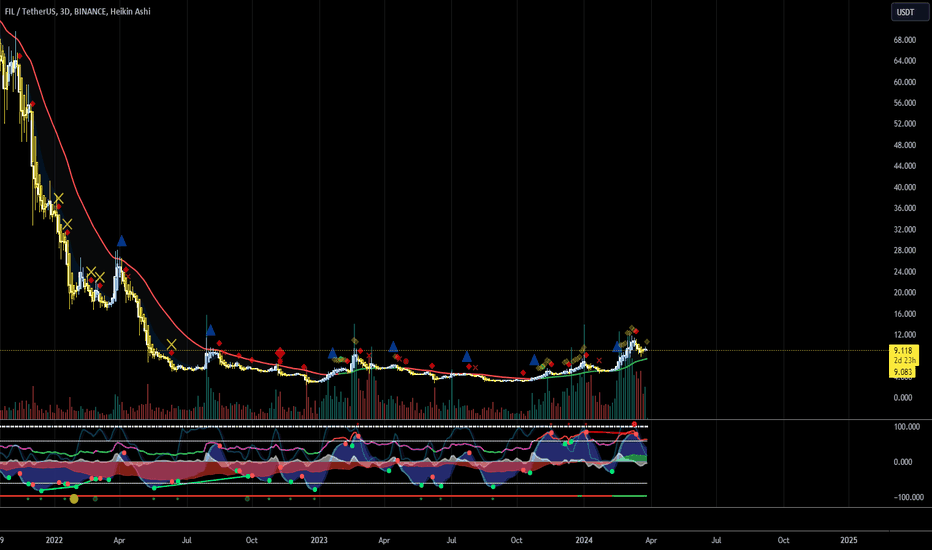Viewport: 932px width, 550px height.
Task: Click the 24.000 price axis label
Action: [904, 272]
